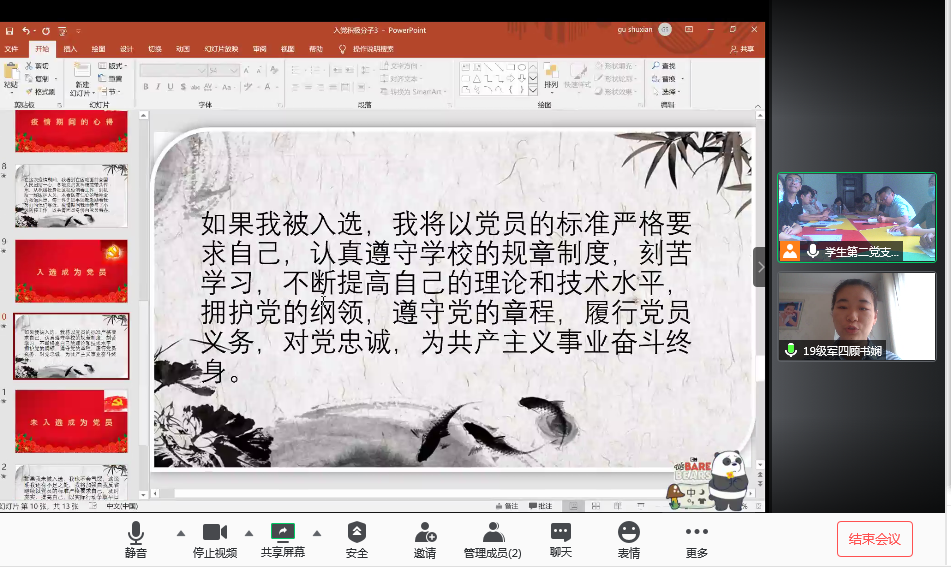Collapse the video panel with side chevron
This screenshot has height=567, width=951.
point(760,267)
